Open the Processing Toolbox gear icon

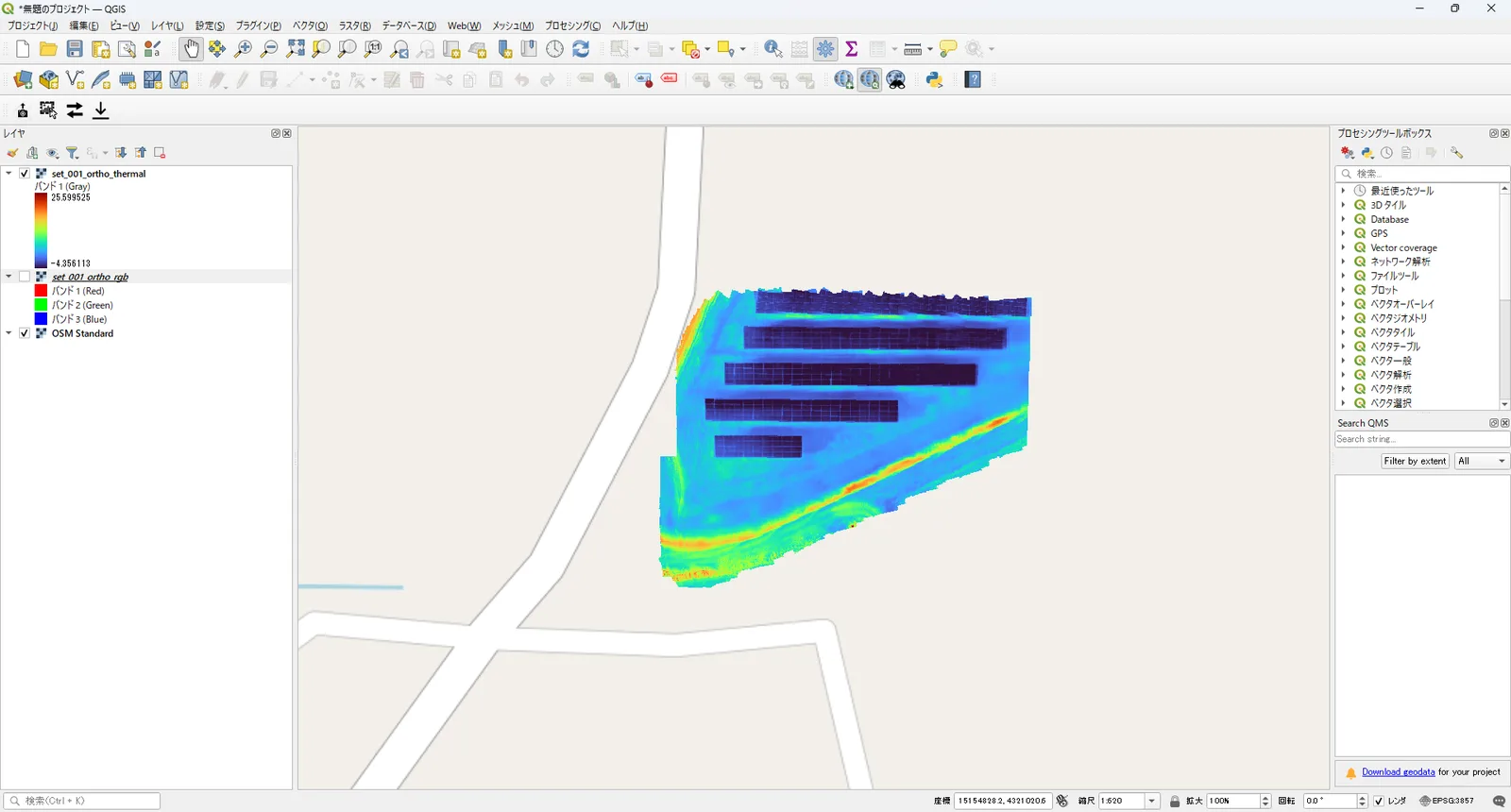[825, 49]
